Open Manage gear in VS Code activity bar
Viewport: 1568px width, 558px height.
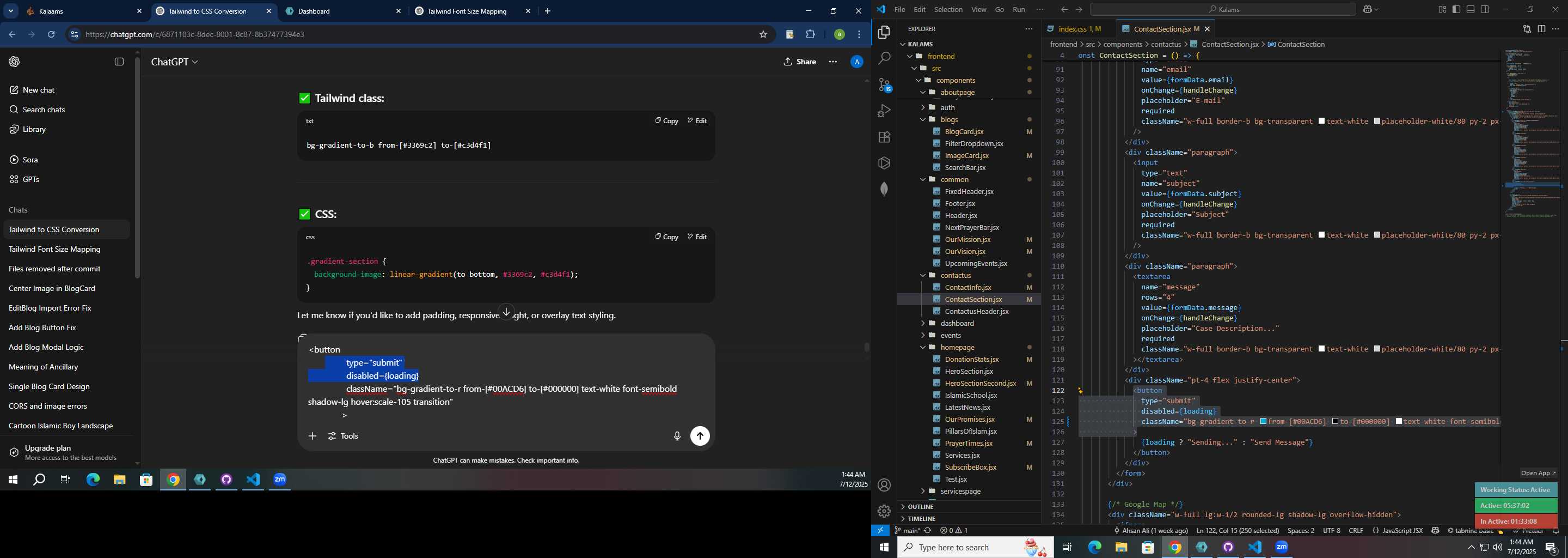[x=884, y=511]
